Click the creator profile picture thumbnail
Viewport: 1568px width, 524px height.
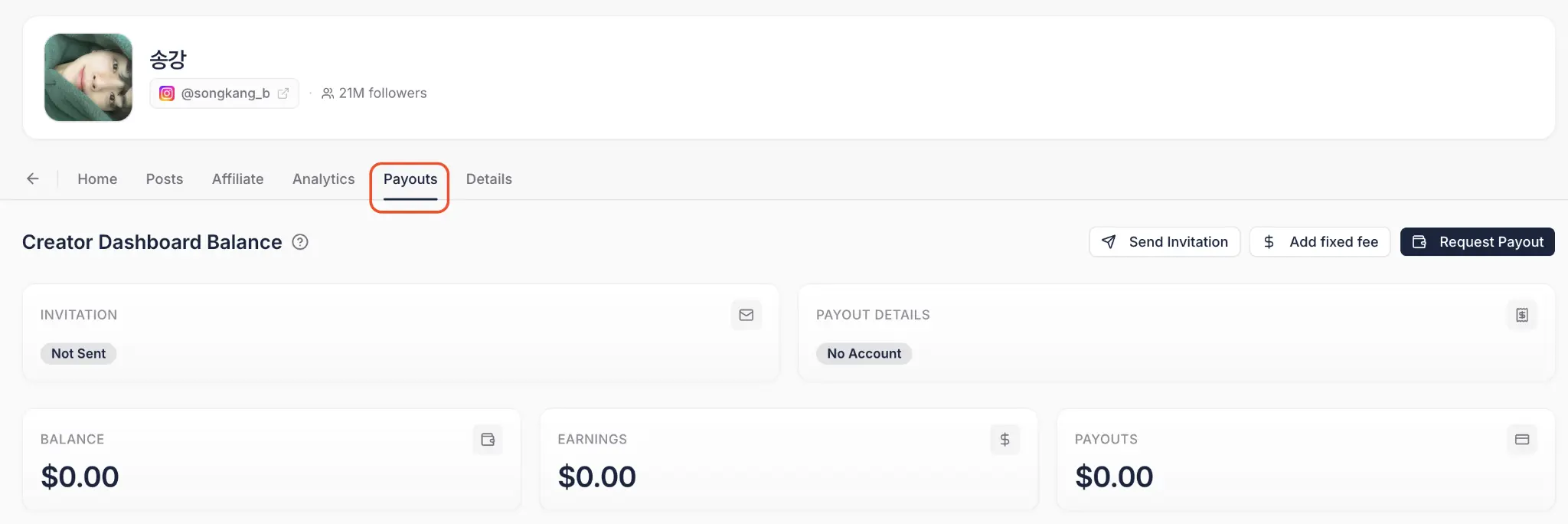(88, 77)
